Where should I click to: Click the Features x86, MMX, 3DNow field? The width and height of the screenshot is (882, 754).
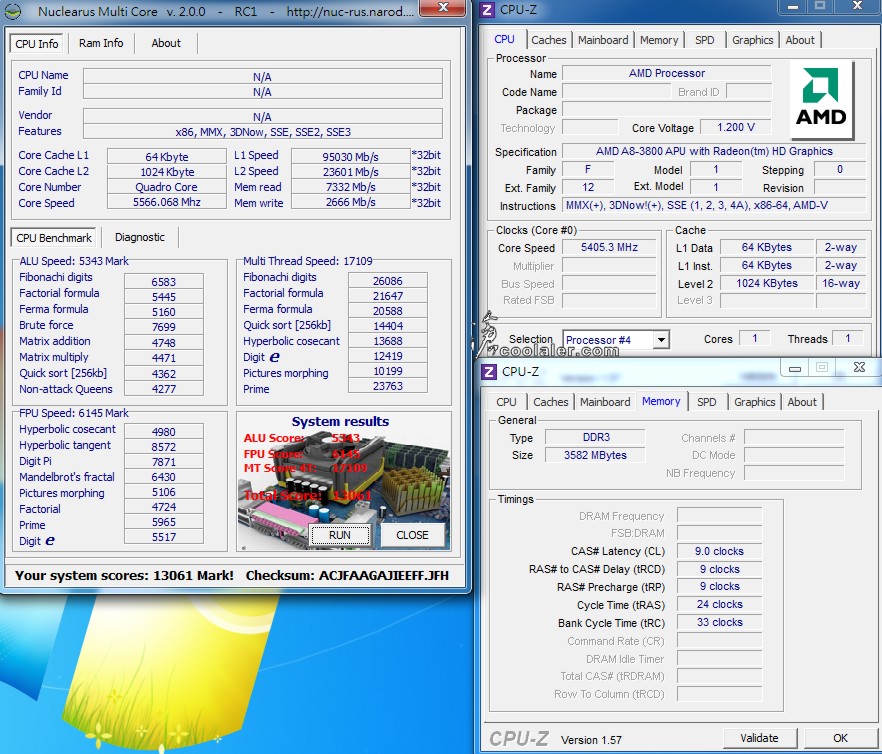coord(263,132)
